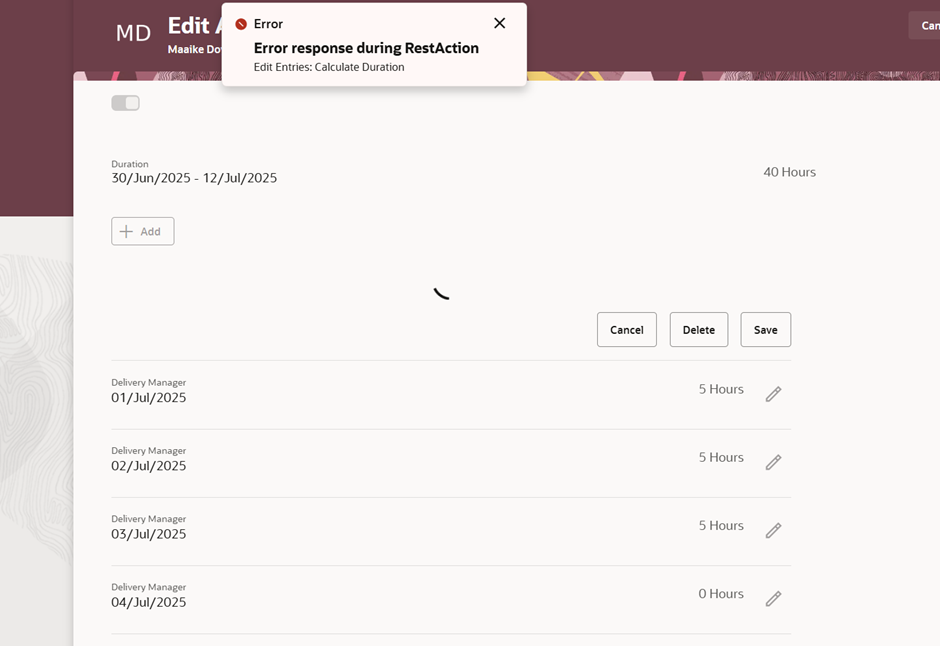This screenshot has height=646, width=940.
Task: Toggle the switch below the page header
Action: point(124,102)
